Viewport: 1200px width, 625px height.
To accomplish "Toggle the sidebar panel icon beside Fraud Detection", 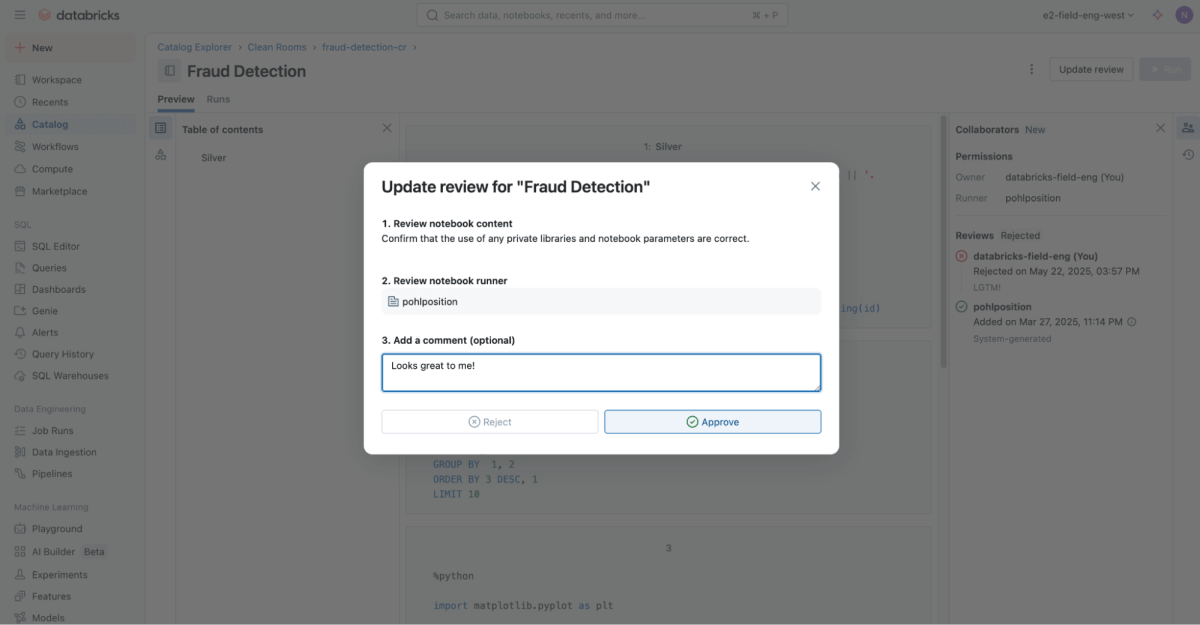I will pyautogui.click(x=170, y=71).
